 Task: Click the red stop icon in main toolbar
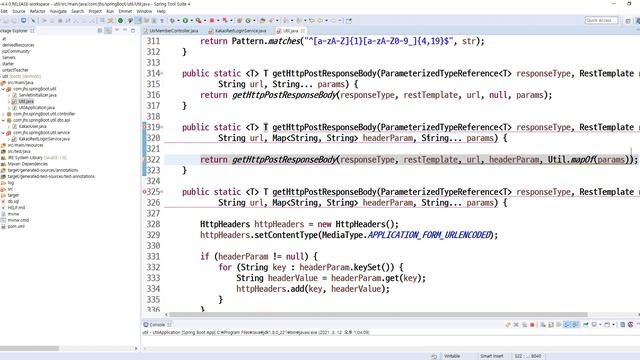(x=212, y=20)
